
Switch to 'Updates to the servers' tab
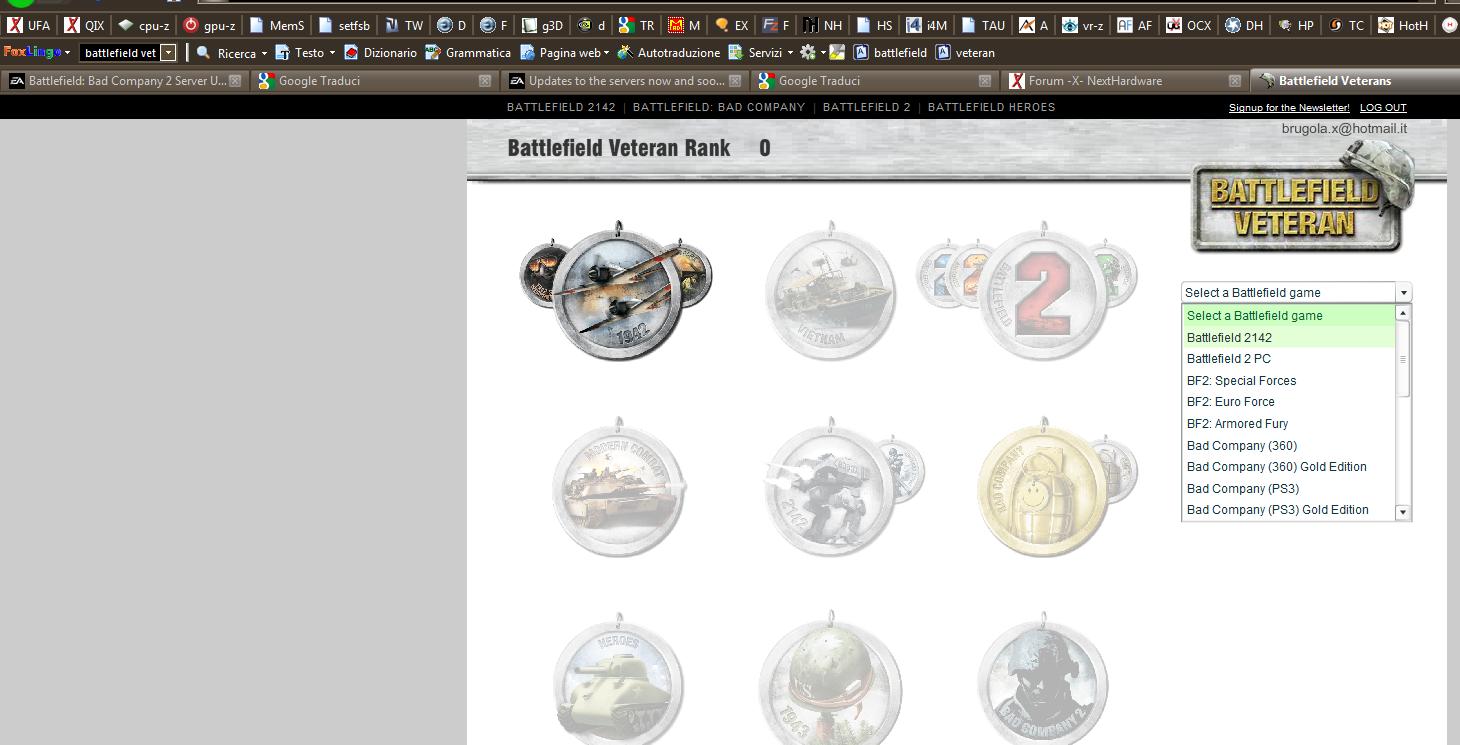(x=626, y=81)
